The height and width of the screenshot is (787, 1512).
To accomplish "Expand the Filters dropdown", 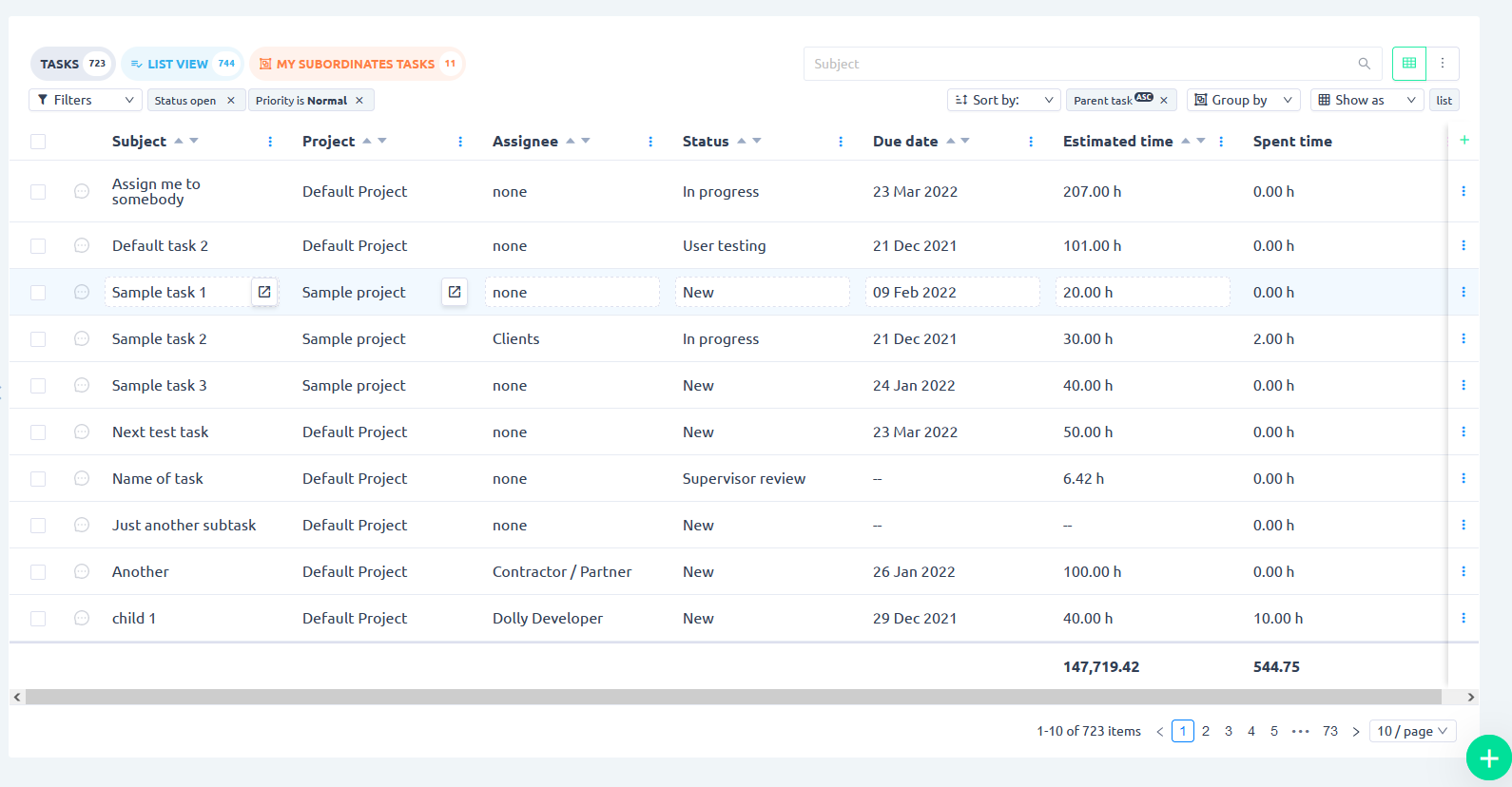I will 86,100.
